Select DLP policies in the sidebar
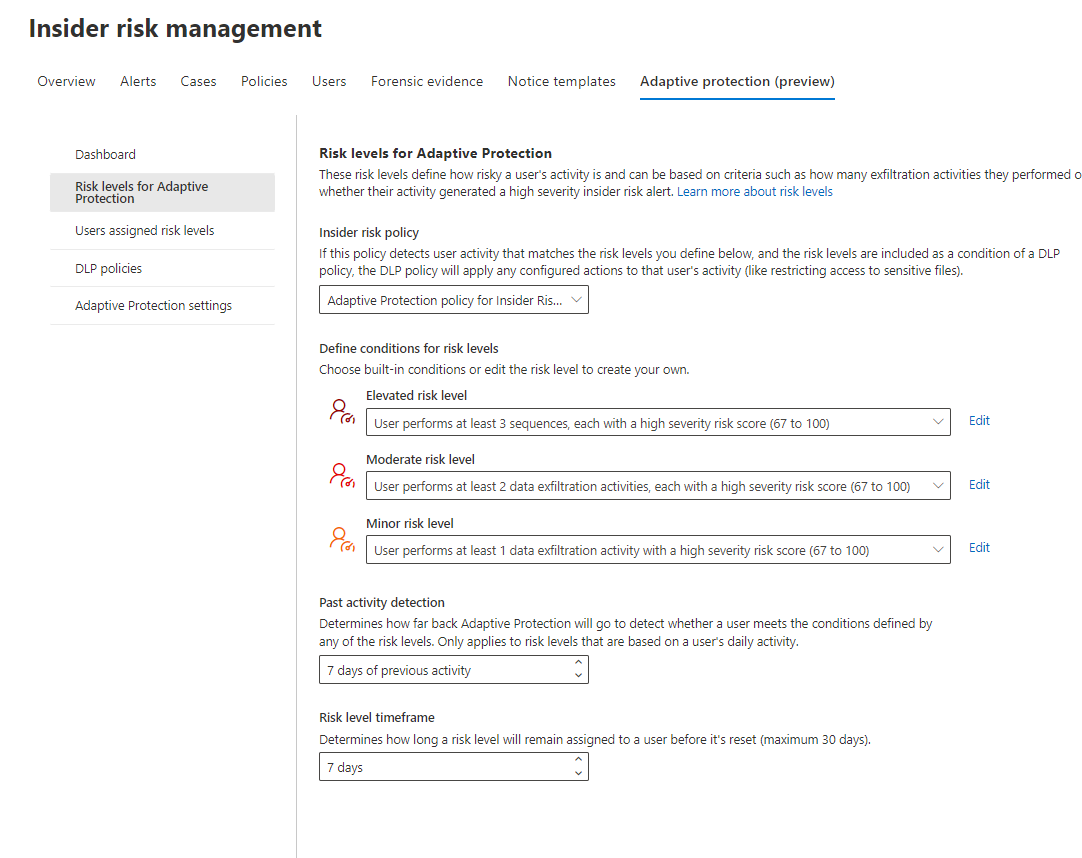The width and height of the screenshot is (1082, 858). tap(108, 268)
